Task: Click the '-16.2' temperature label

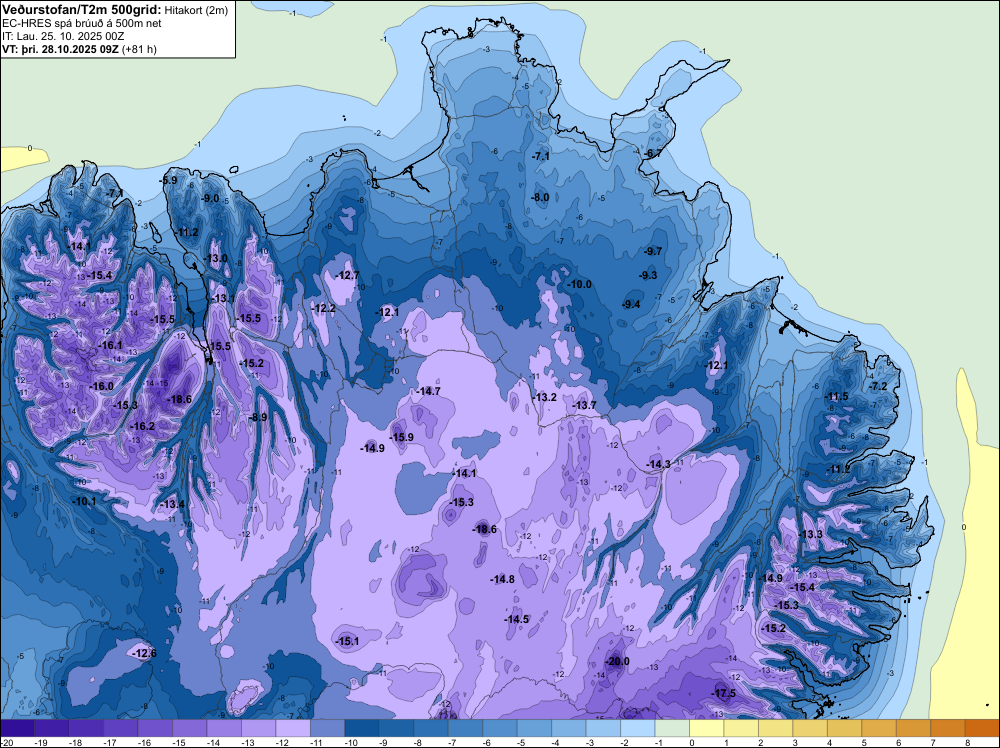Action: pos(143,426)
